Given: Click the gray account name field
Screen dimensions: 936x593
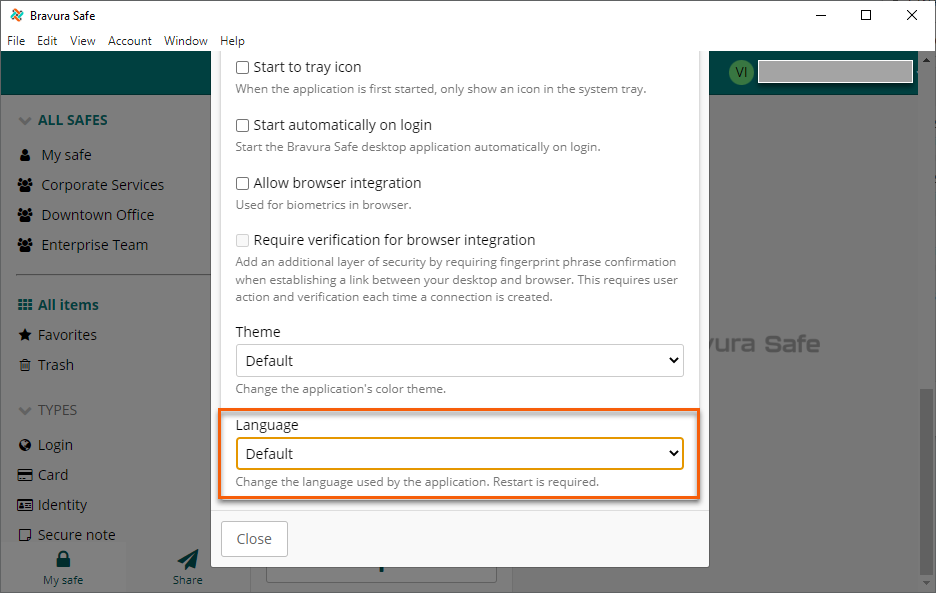Looking at the screenshot, I should [835, 72].
